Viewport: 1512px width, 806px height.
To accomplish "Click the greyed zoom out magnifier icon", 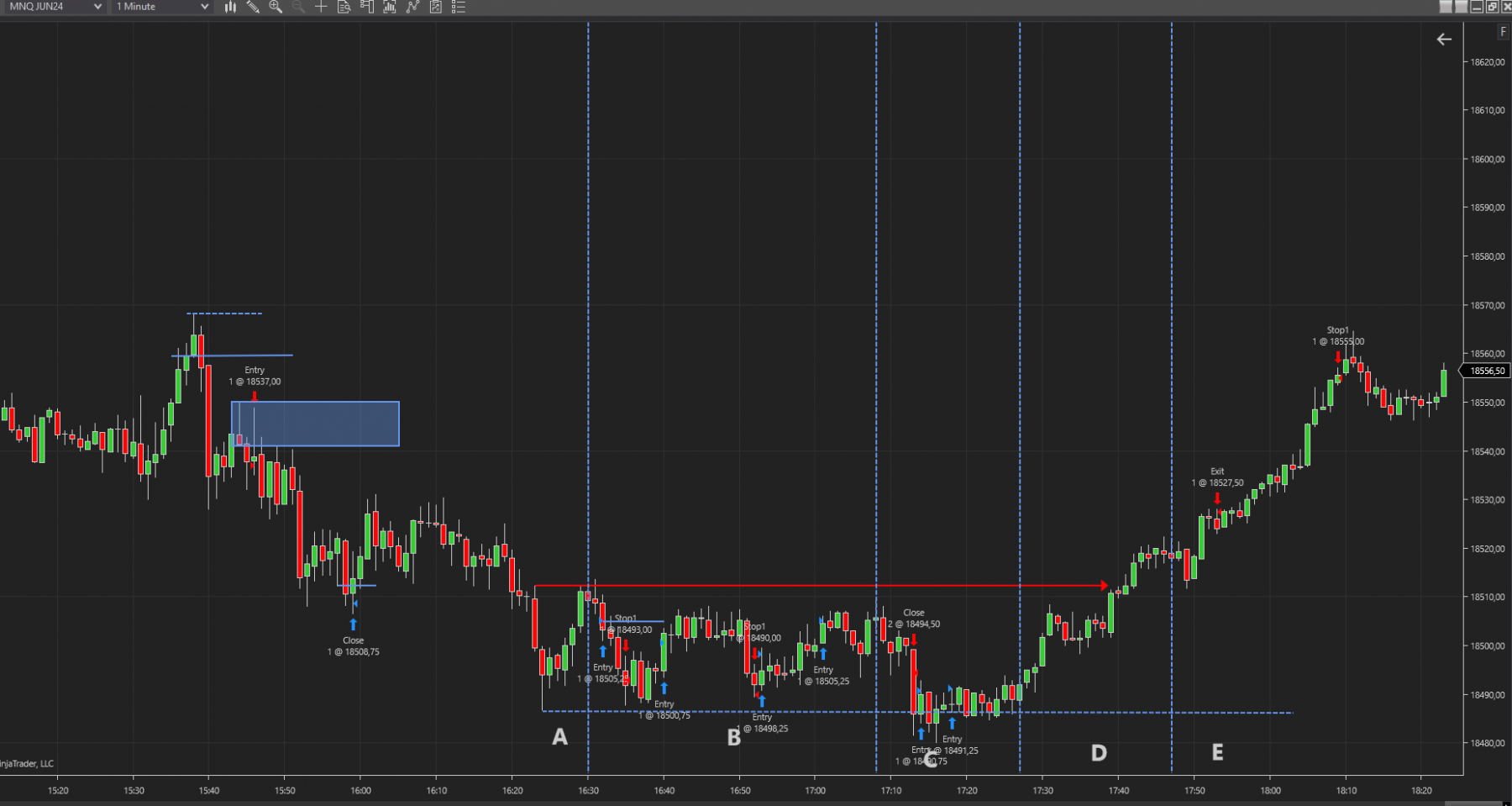I will pos(298,7).
